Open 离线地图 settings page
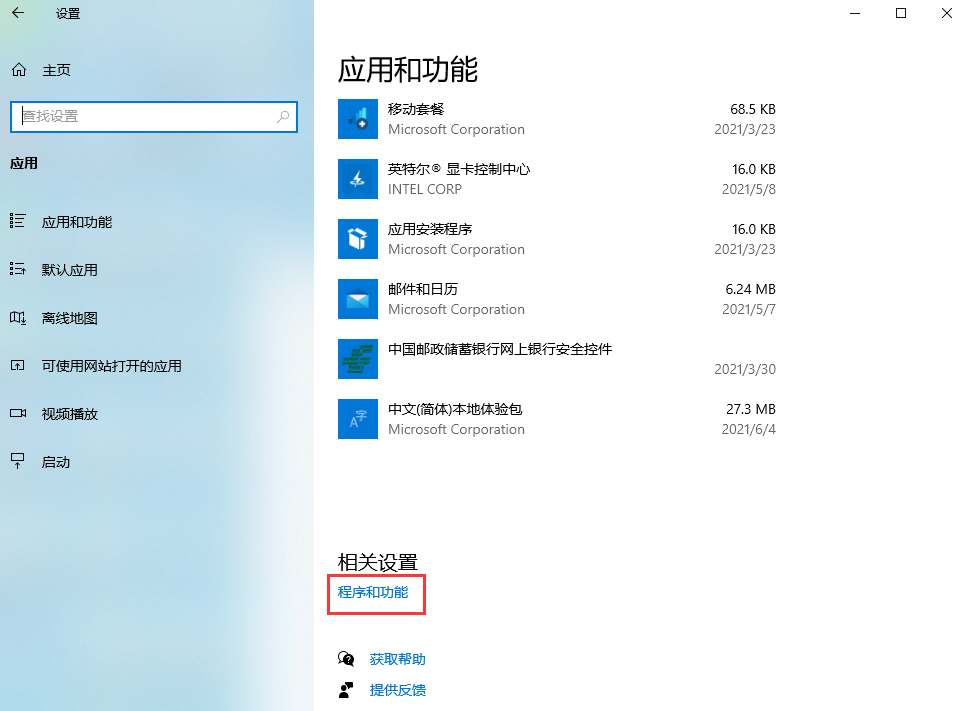This screenshot has height=711, width=961. pyautogui.click(x=69, y=318)
